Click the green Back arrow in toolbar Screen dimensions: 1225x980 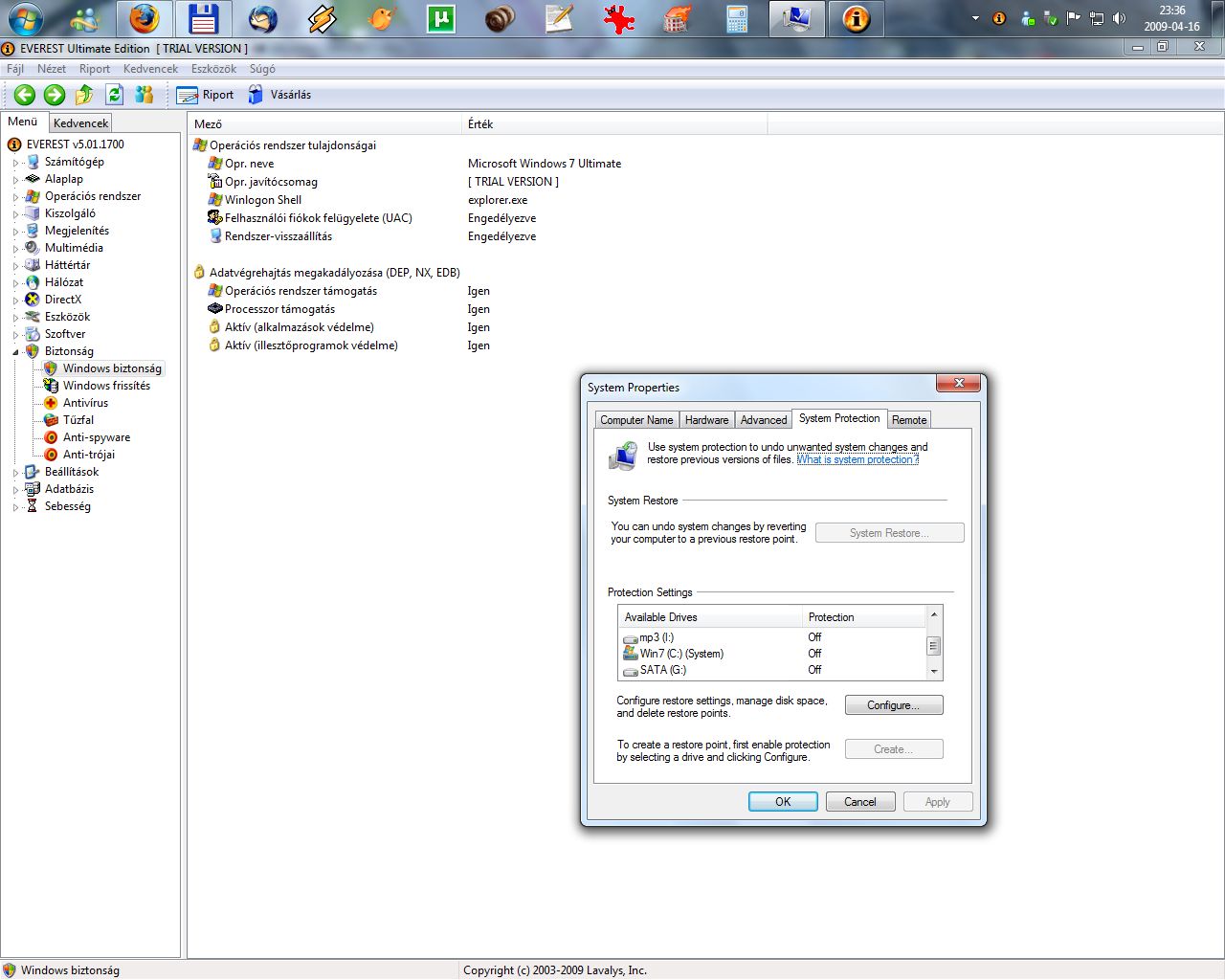click(25, 94)
